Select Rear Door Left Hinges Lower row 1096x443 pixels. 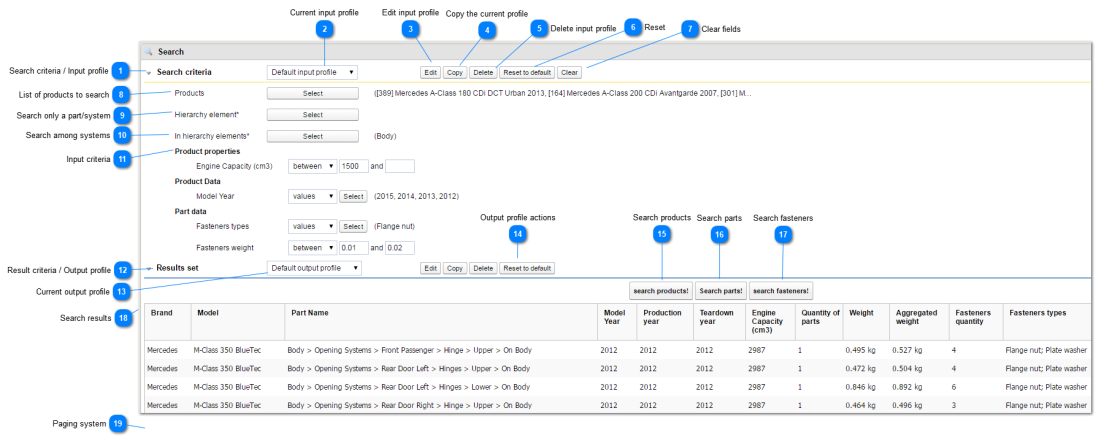pyautogui.click(x=617, y=386)
